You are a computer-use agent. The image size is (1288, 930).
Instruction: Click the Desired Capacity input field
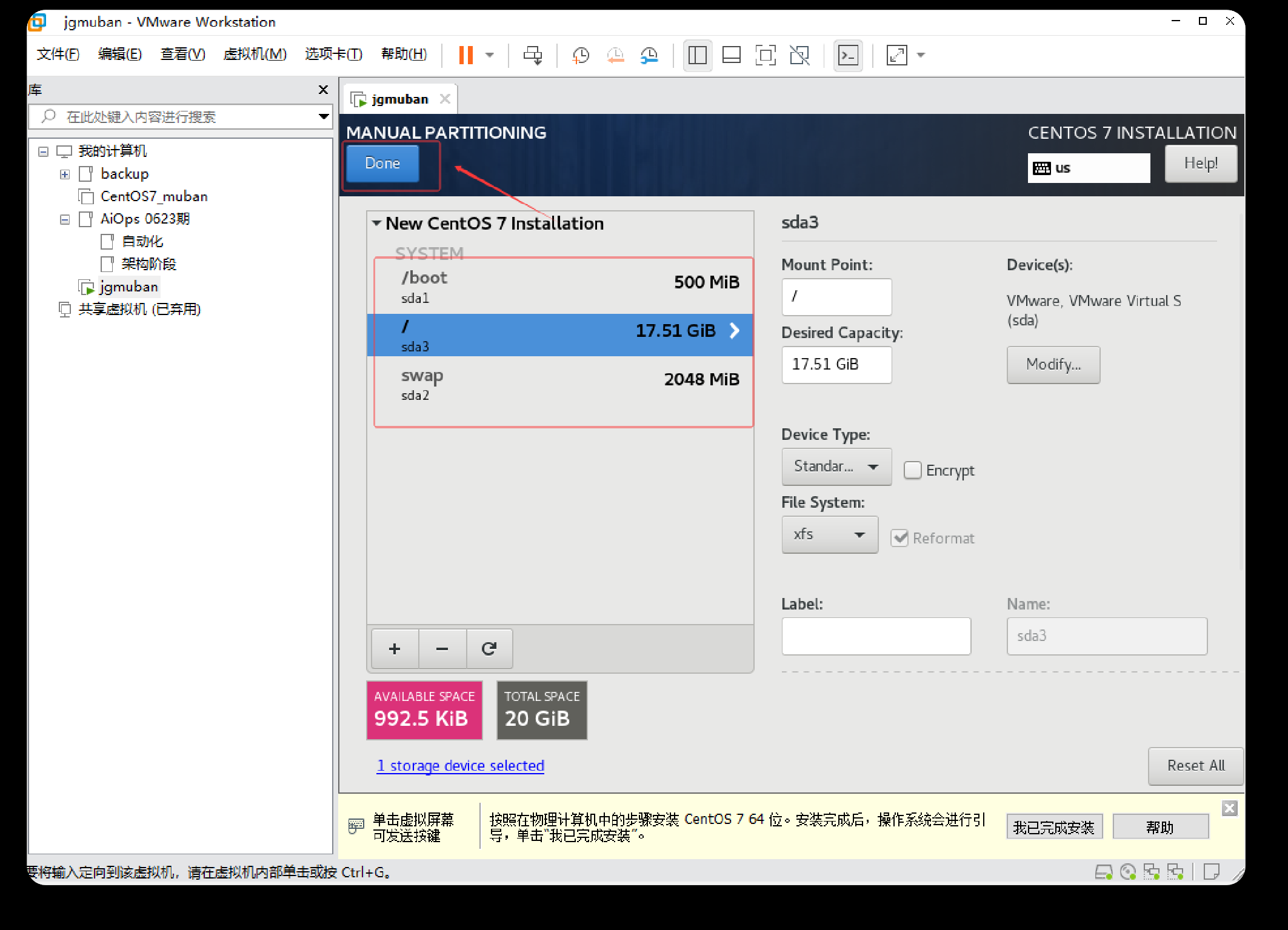tap(836, 364)
